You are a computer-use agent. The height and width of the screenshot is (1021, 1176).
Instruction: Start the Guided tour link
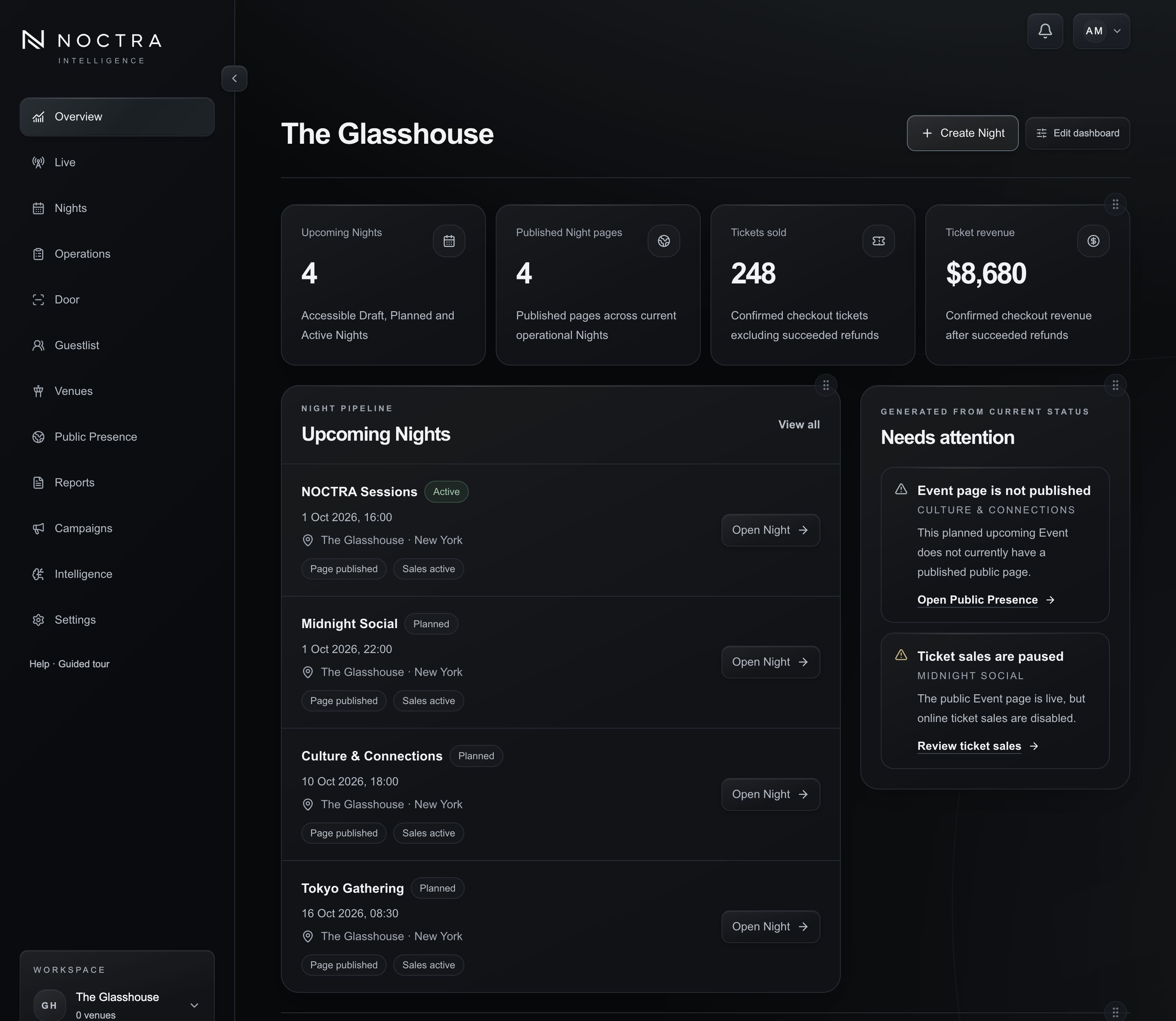(x=84, y=664)
